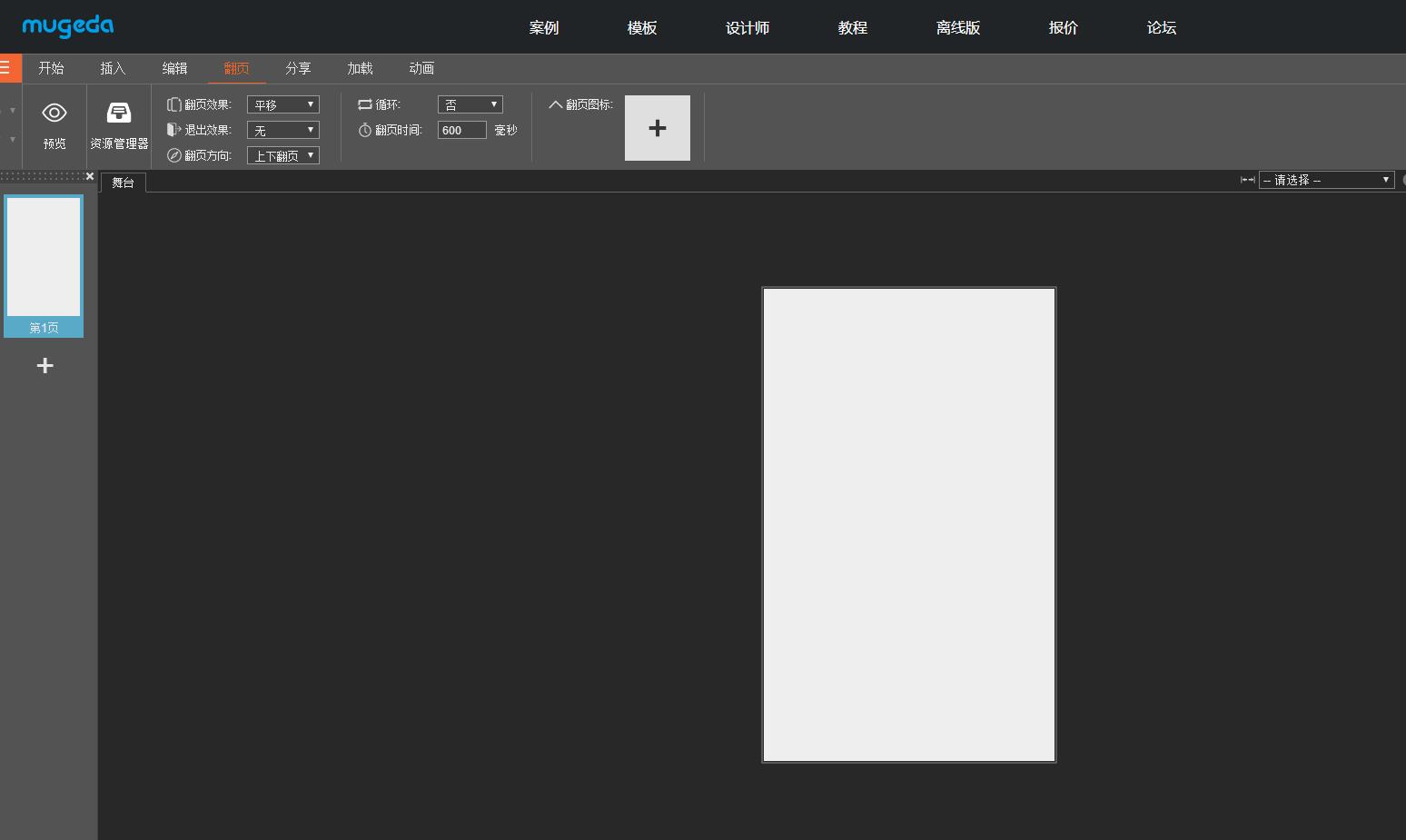Select the 翻页 ribbon tab
1406x840 pixels.
click(236, 68)
